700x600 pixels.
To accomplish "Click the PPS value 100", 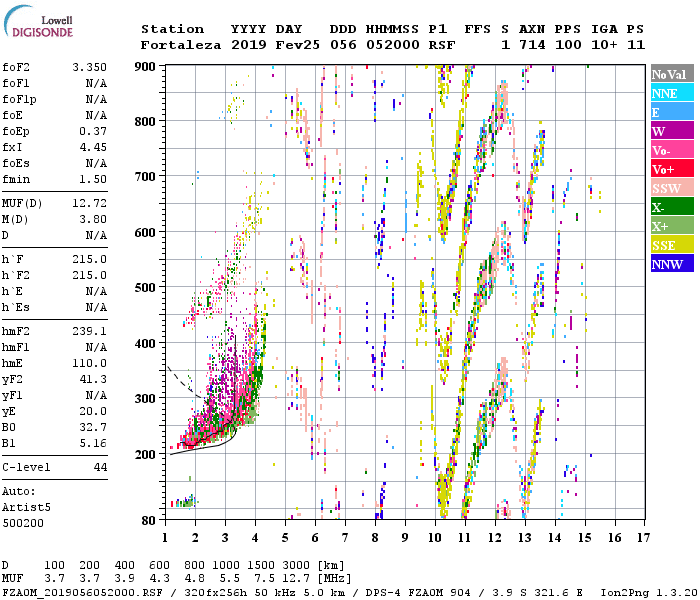I will click(x=568, y=45).
